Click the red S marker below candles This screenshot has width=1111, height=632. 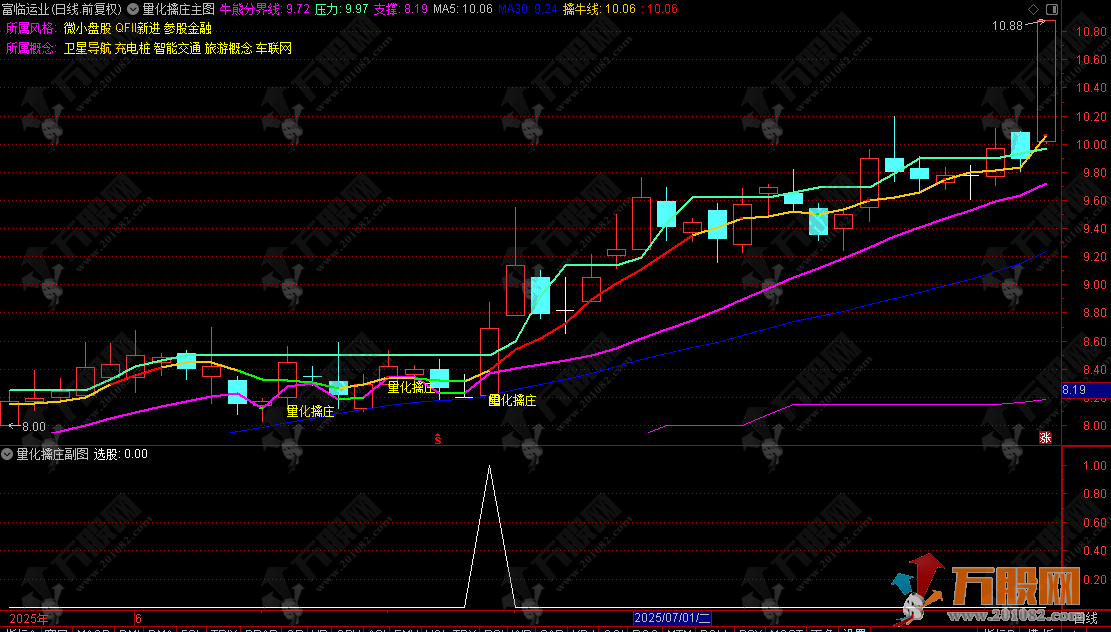(438, 439)
